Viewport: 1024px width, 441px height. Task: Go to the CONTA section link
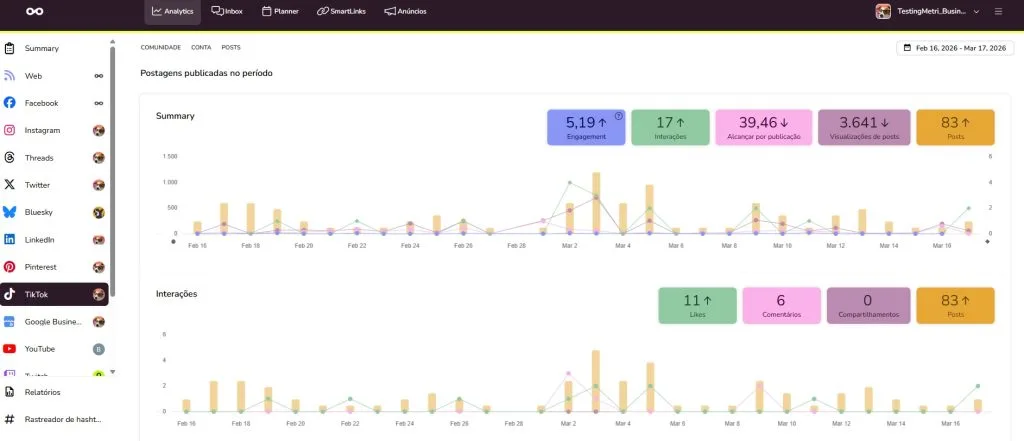click(x=201, y=47)
